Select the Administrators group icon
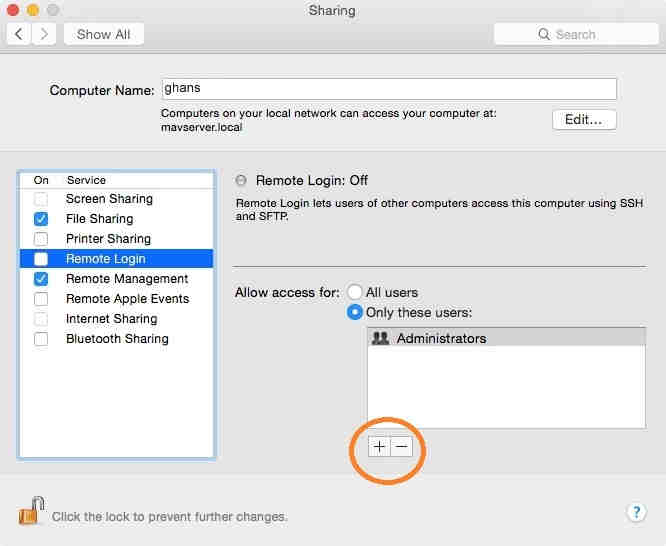 [380, 338]
